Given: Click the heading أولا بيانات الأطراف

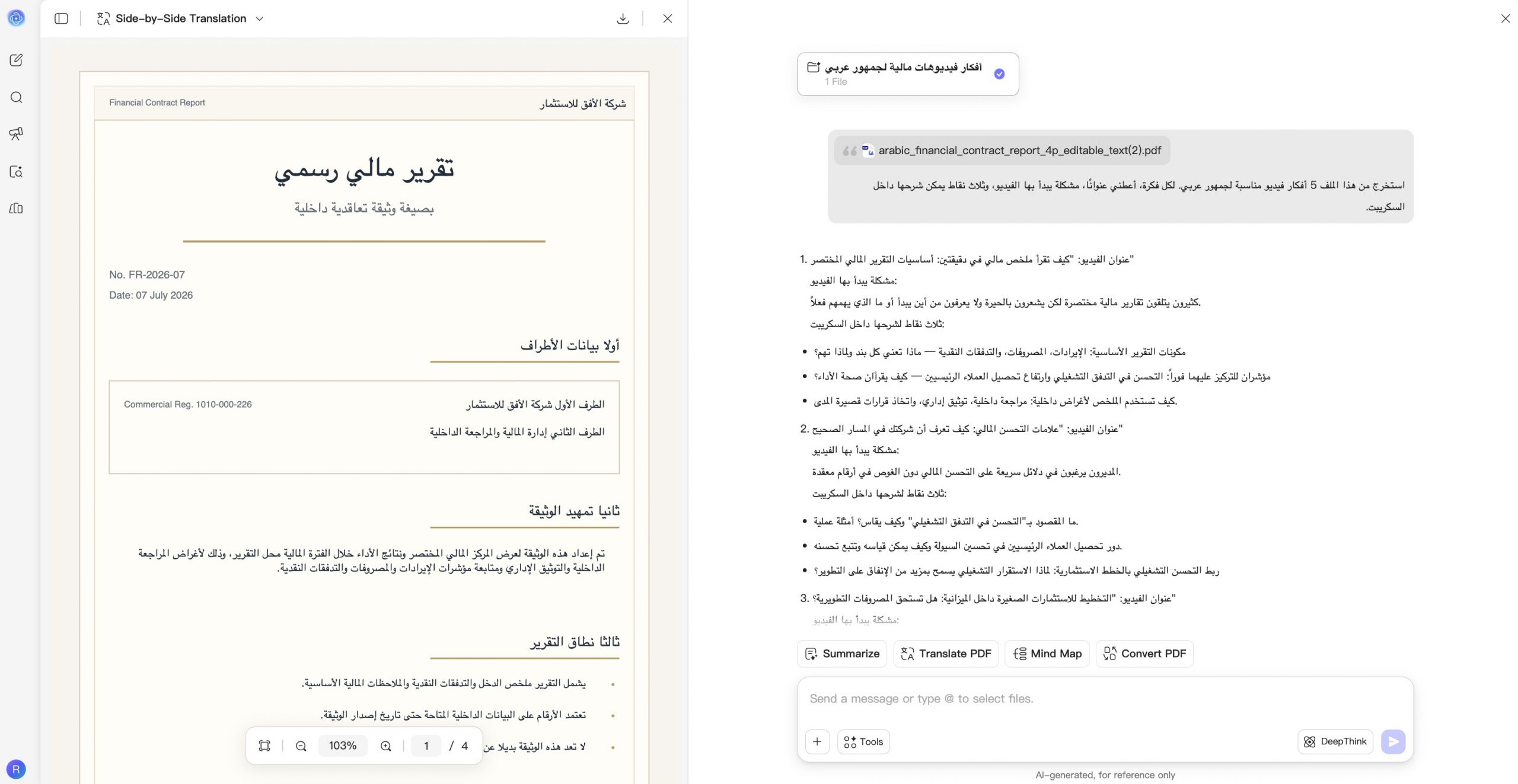Looking at the screenshot, I should tap(570, 345).
